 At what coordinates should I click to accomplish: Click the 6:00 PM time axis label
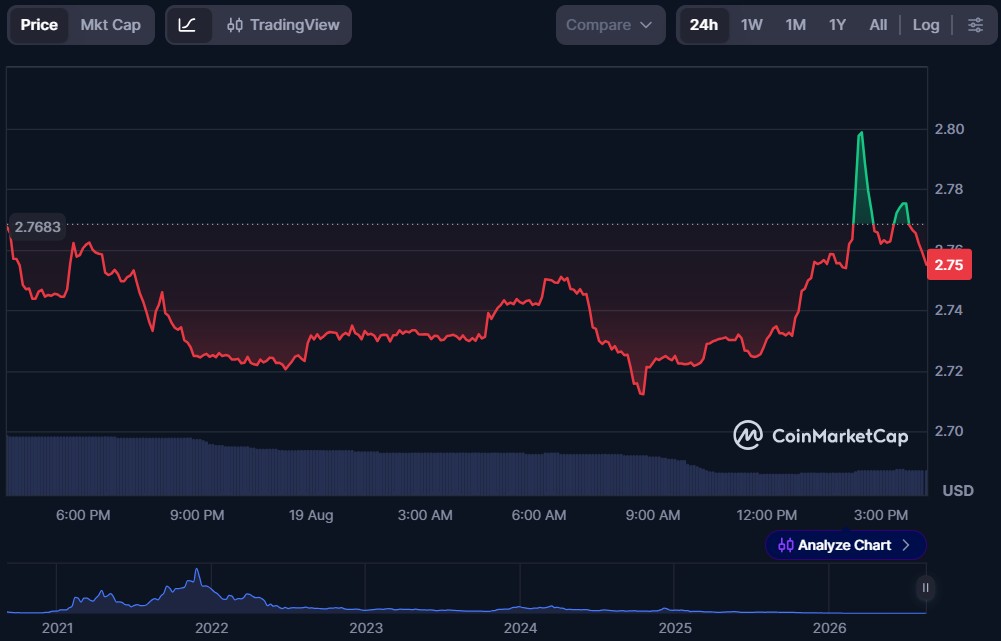(x=83, y=515)
